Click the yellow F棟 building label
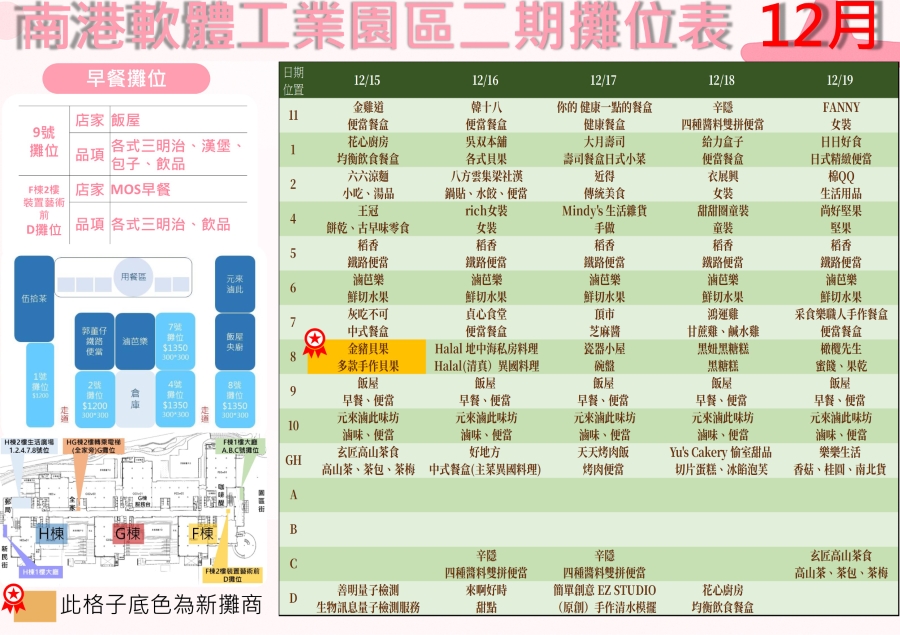 pos(203,534)
